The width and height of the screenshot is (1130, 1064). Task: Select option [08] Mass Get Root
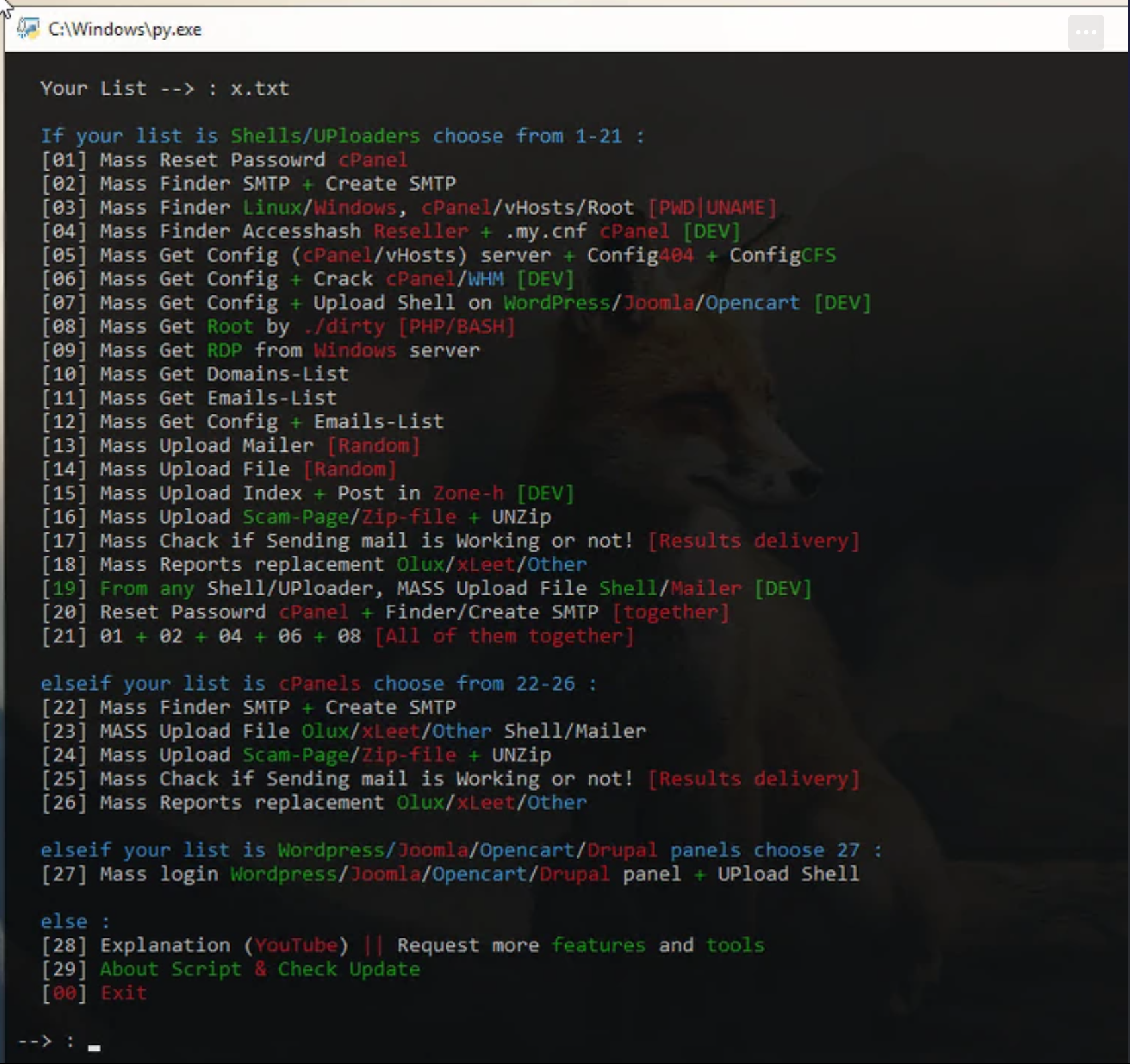point(278,326)
